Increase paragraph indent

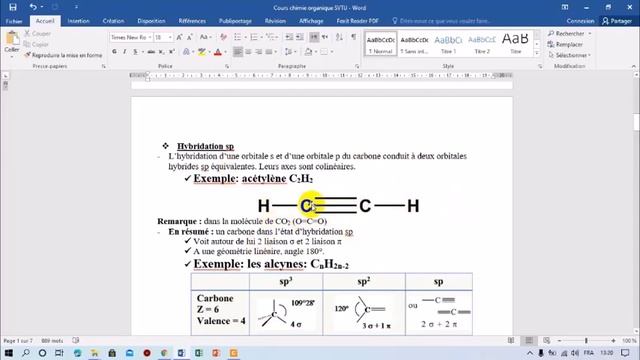coord(299,37)
